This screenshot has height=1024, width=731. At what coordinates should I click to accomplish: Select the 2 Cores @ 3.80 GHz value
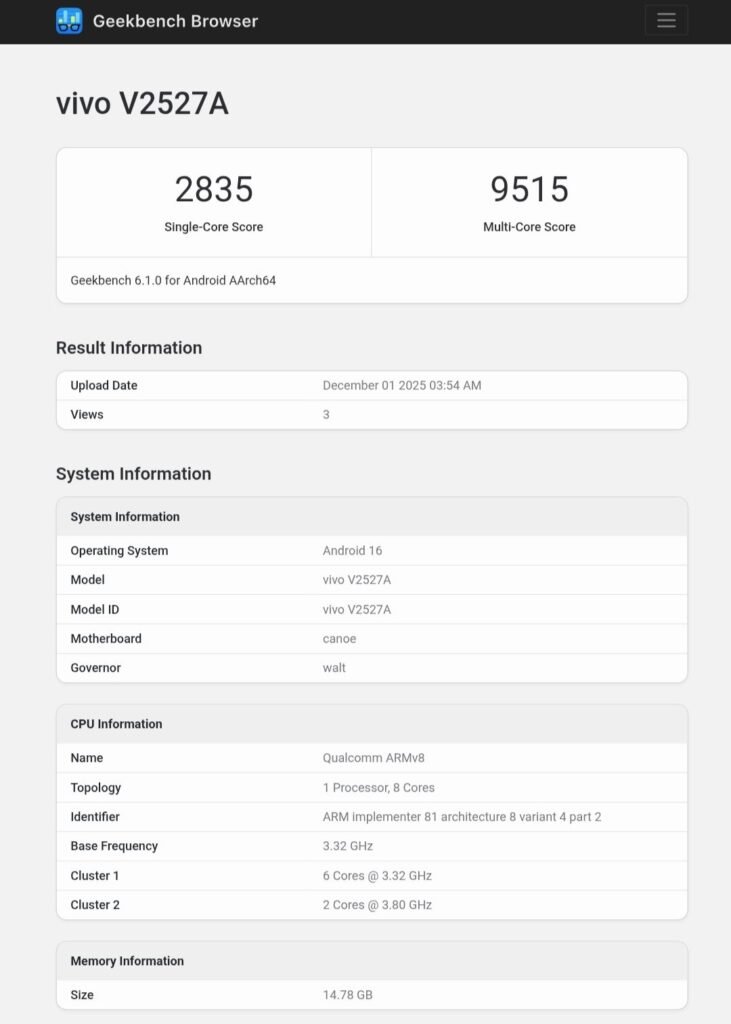click(377, 904)
